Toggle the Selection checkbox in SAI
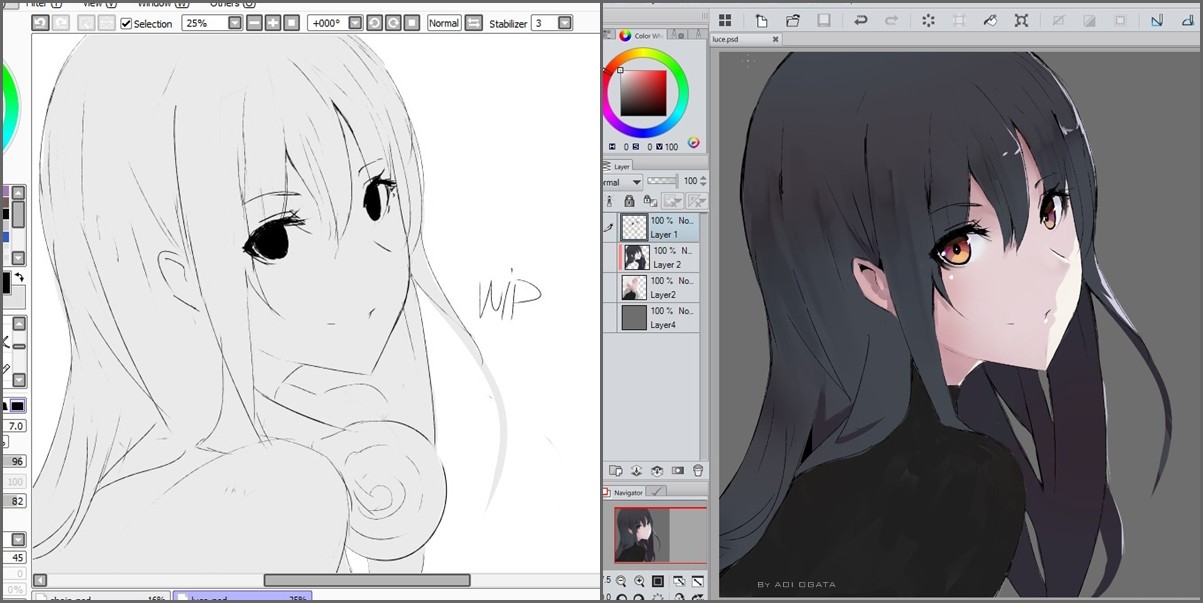The height and width of the screenshot is (603, 1203). pyautogui.click(x=126, y=23)
